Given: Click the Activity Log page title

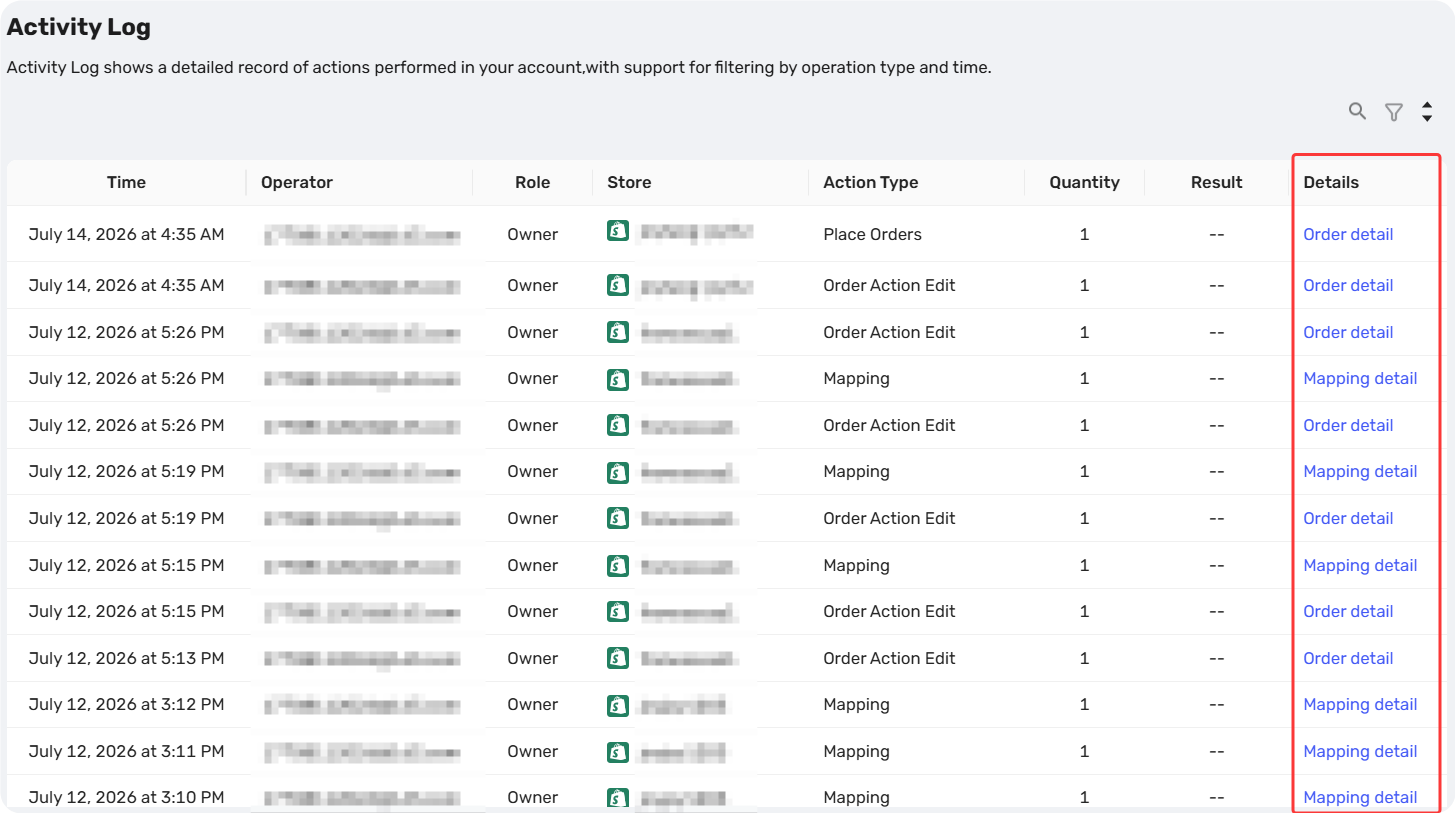Looking at the screenshot, I should pyautogui.click(x=79, y=27).
